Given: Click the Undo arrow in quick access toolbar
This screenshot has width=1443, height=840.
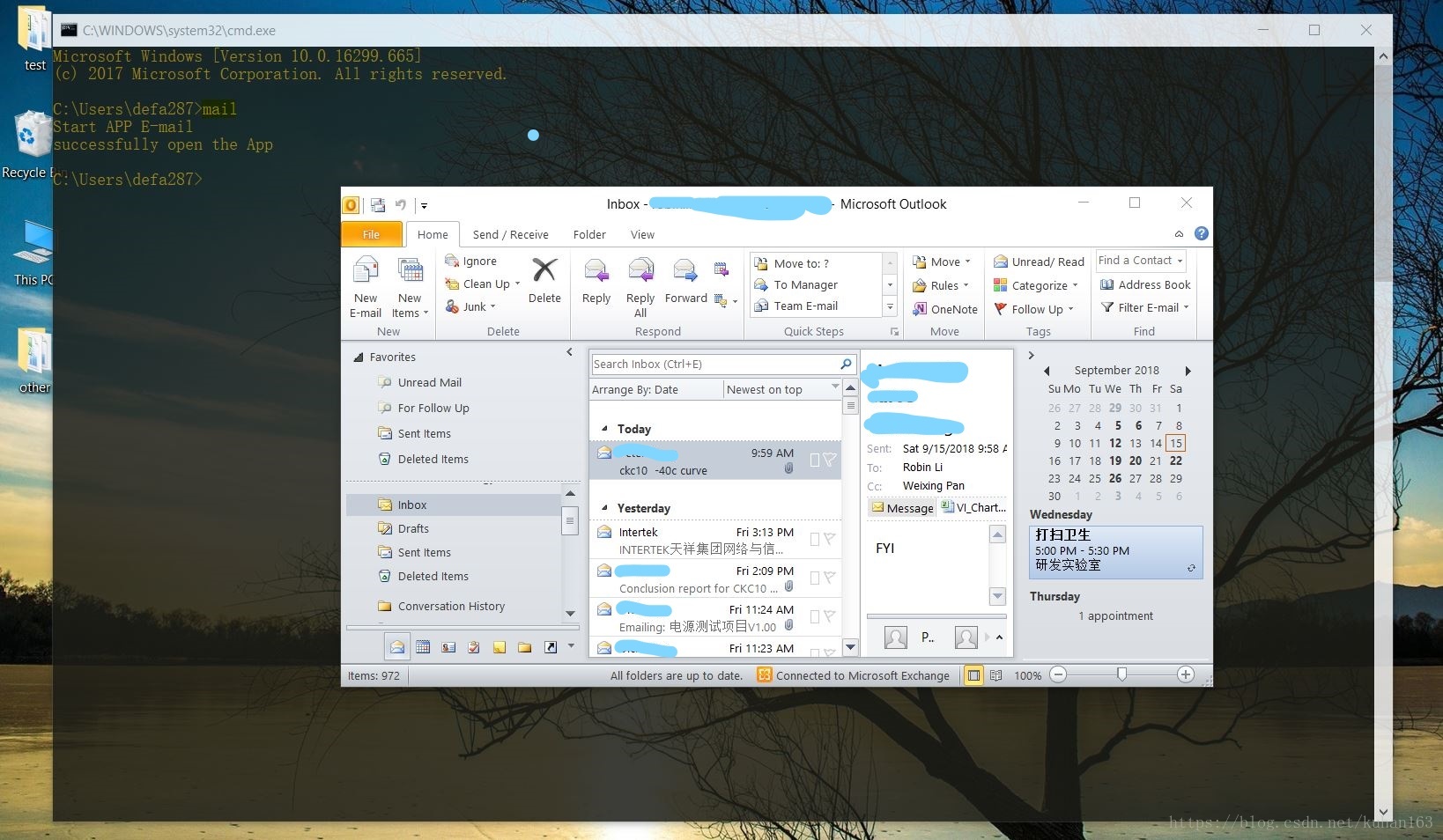Looking at the screenshot, I should (x=401, y=205).
